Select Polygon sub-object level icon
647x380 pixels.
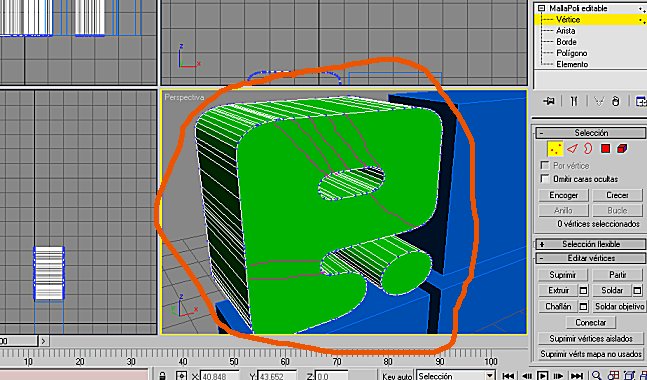tap(605, 149)
